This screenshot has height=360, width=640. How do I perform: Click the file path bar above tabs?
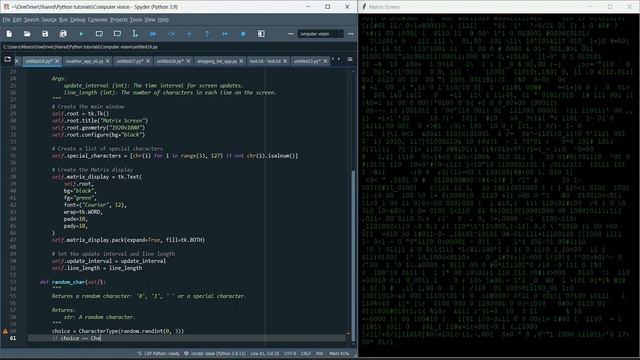tap(178, 47)
